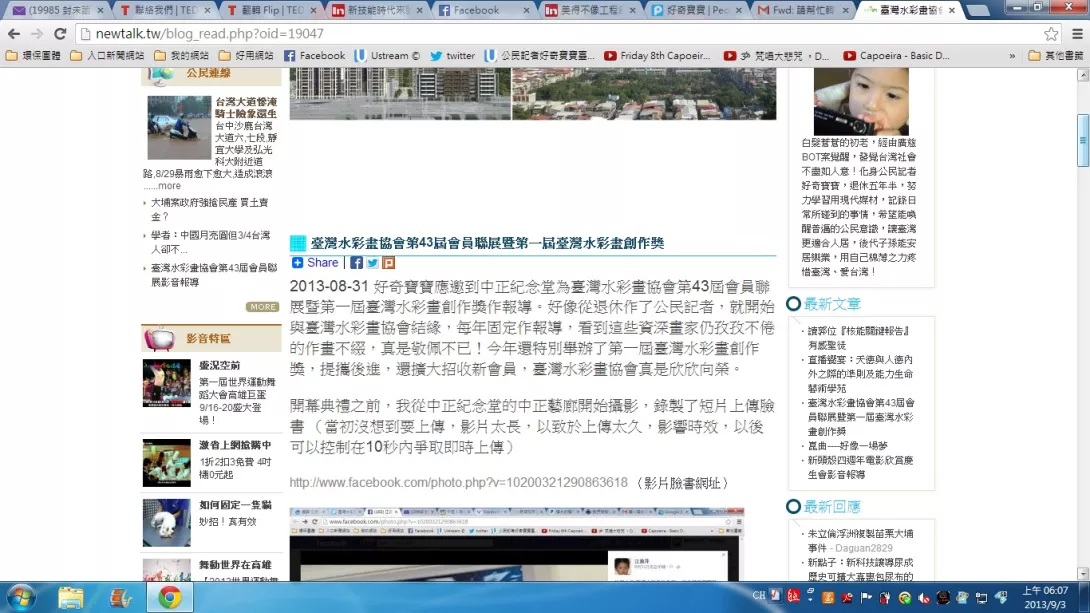Open the Action Center flag tray icon
Screen dimensions: 1090x613
[866, 597]
